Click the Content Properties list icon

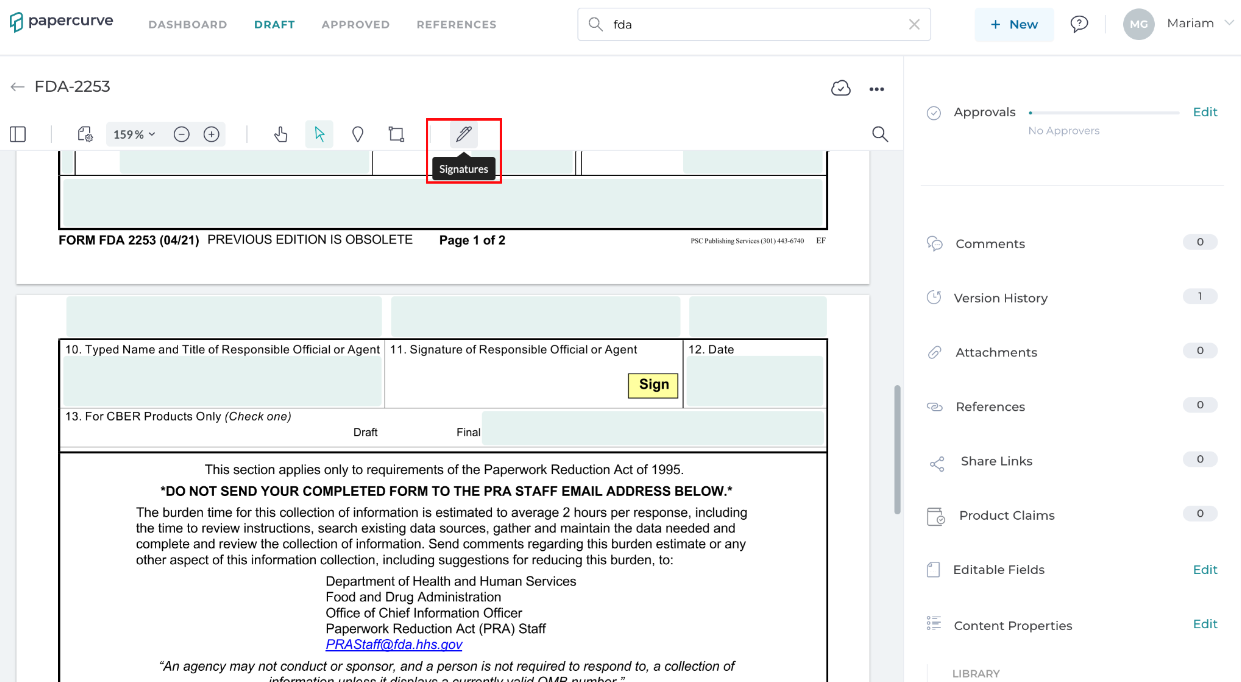[934, 624]
